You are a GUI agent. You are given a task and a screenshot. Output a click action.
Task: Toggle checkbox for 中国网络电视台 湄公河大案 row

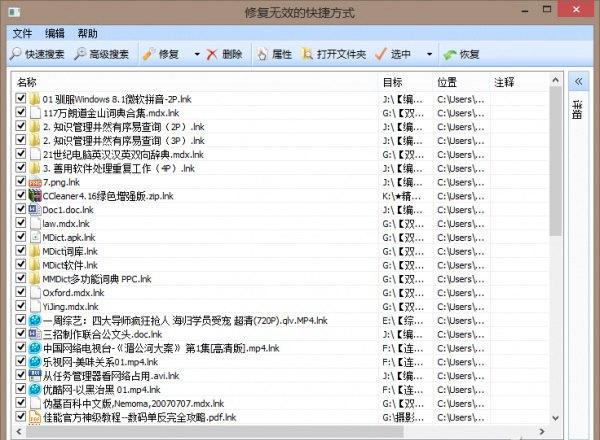[21, 347]
